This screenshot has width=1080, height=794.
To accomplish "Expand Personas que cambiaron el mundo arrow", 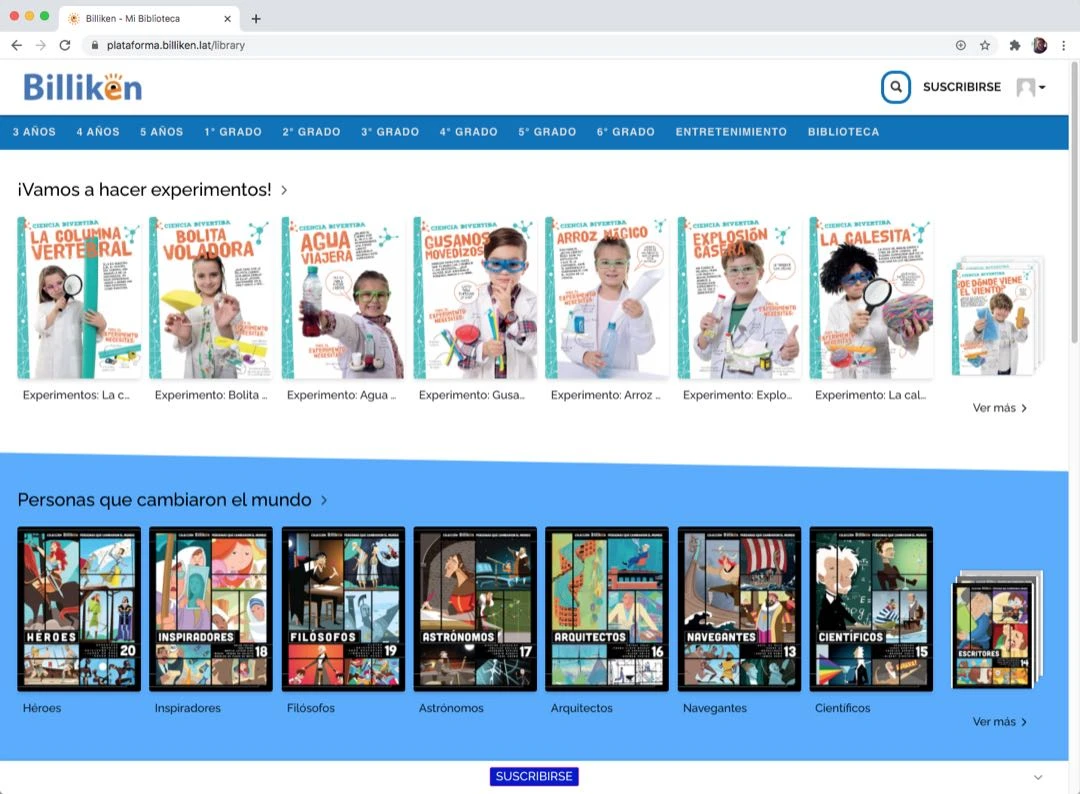I will (324, 500).
